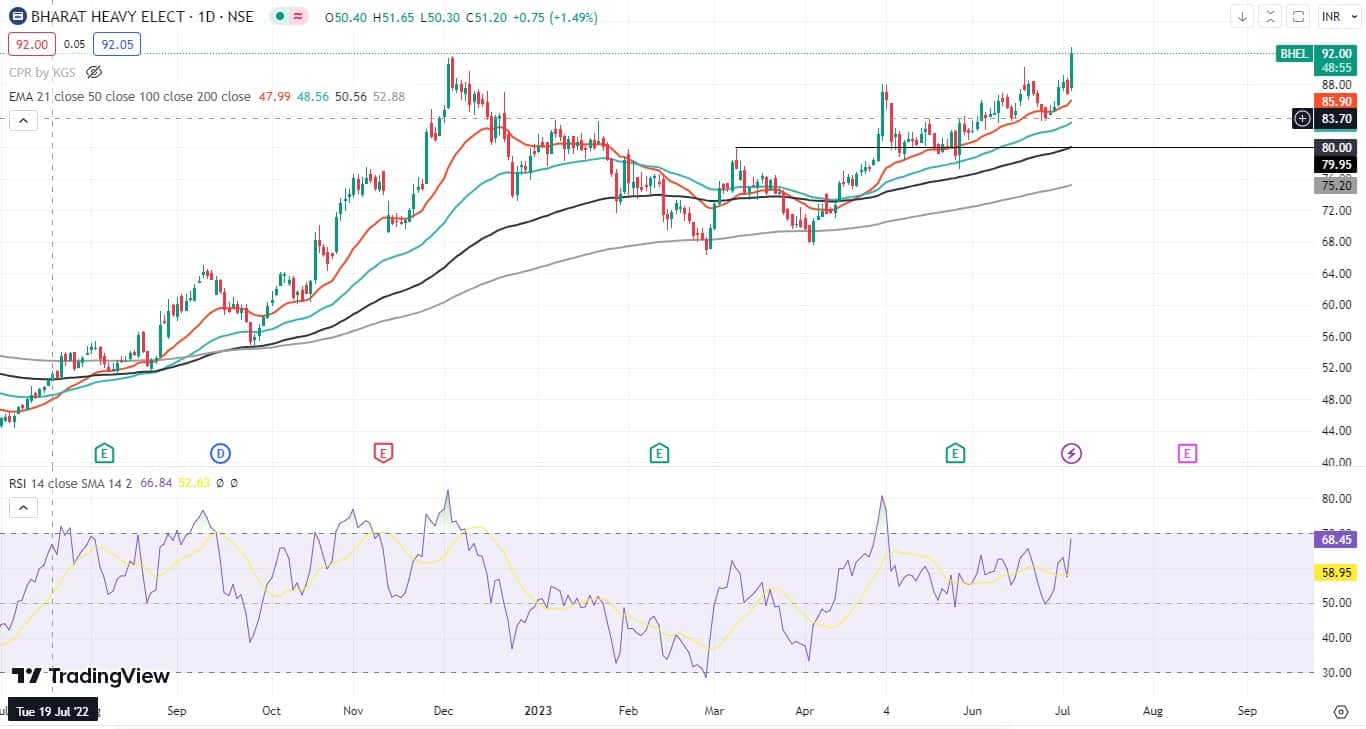Click the 80.00 horizontal line price label
Image resolution: width=1366 pixels, height=729 pixels.
point(1337,148)
